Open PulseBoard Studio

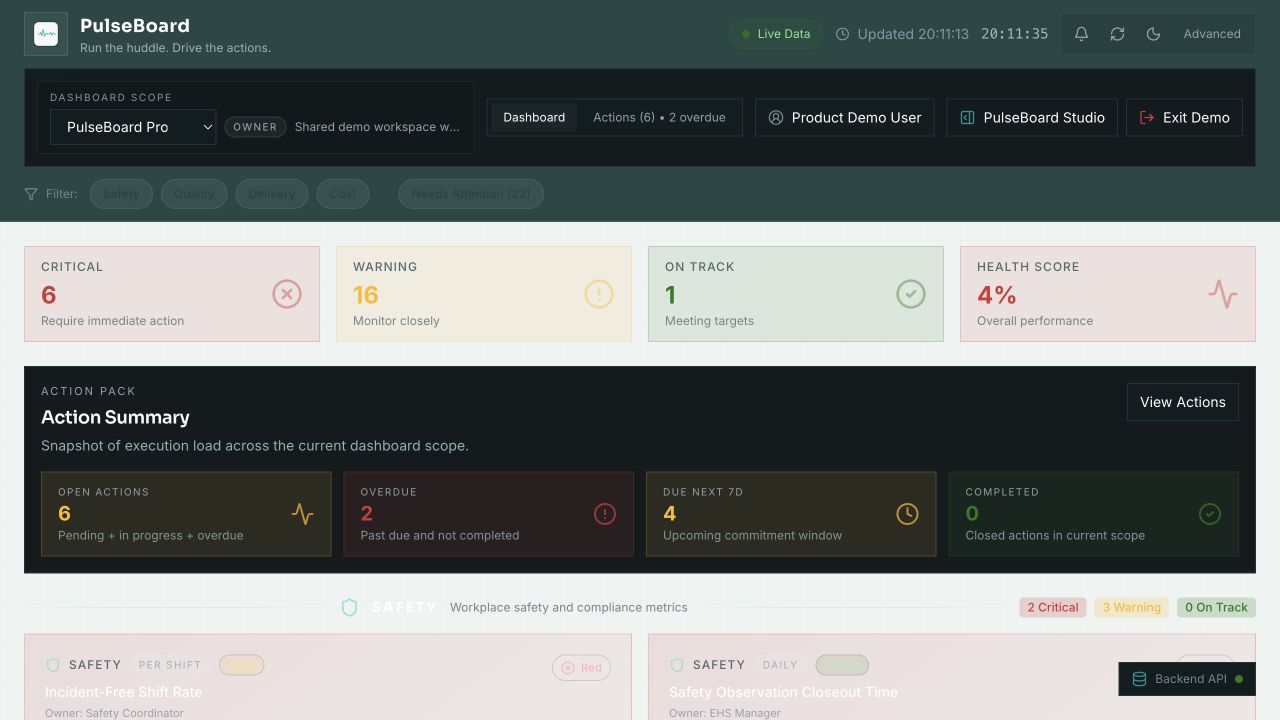[1032, 117]
